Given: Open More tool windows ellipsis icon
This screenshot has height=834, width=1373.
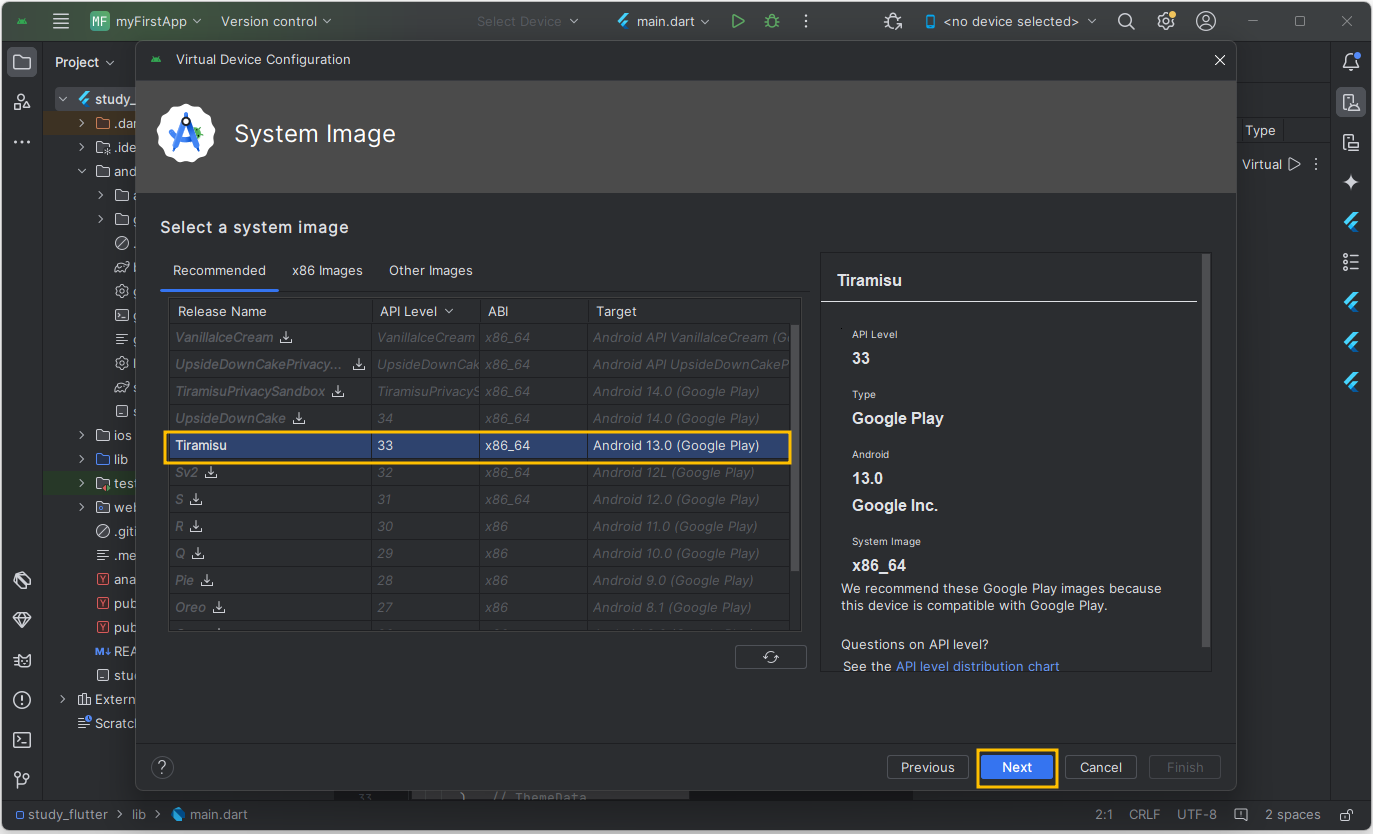Looking at the screenshot, I should (x=21, y=142).
